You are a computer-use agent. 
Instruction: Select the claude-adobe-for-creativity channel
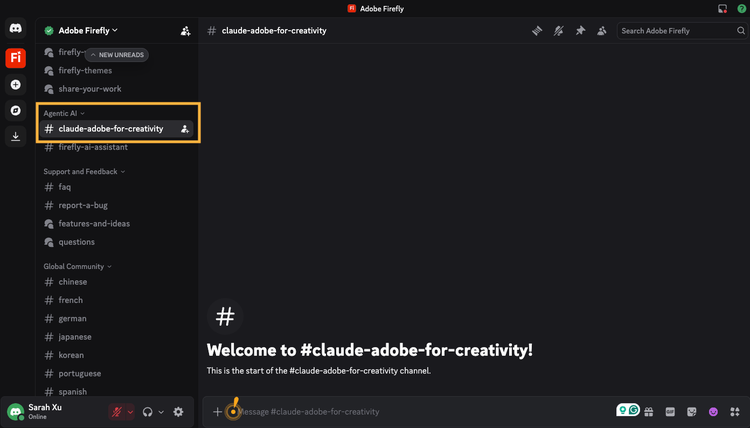(x=117, y=129)
